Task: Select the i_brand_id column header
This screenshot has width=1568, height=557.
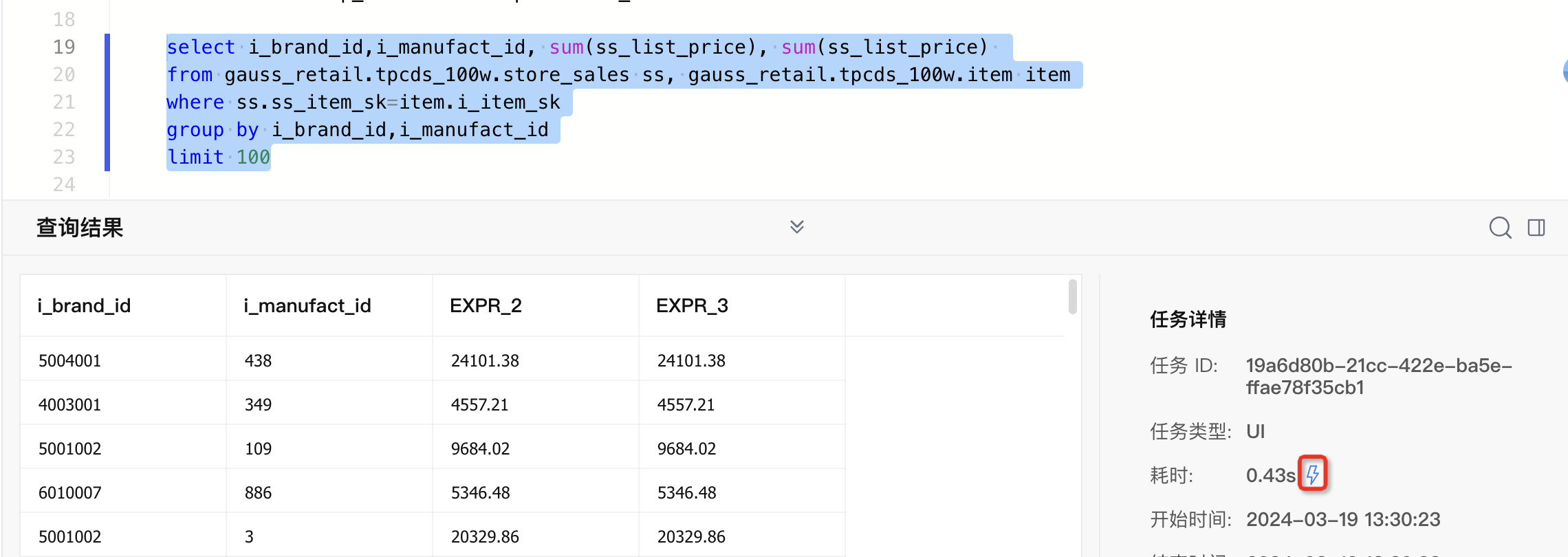Action: tap(84, 306)
